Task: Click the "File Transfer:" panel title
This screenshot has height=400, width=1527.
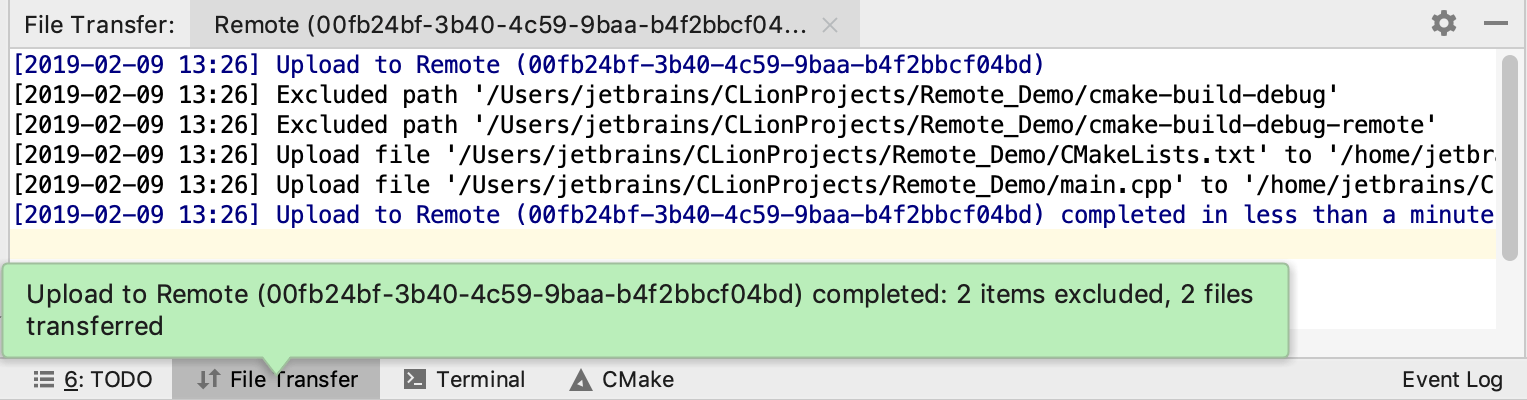Action: (x=99, y=24)
